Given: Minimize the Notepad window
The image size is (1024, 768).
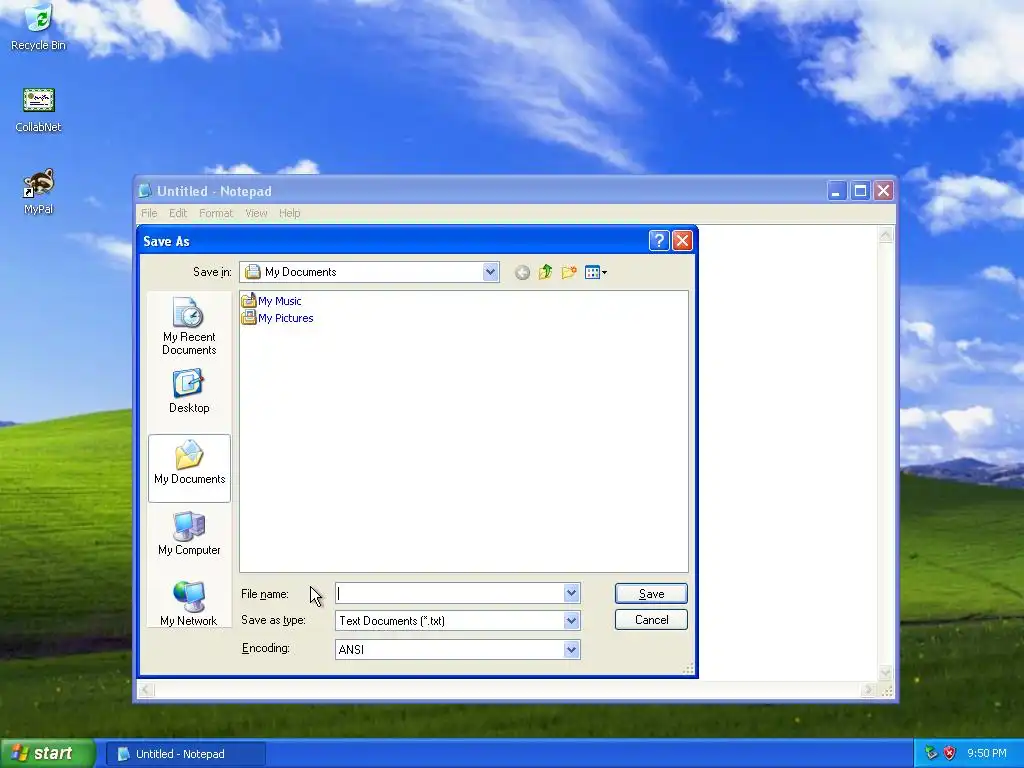Looking at the screenshot, I should click(x=837, y=191).
